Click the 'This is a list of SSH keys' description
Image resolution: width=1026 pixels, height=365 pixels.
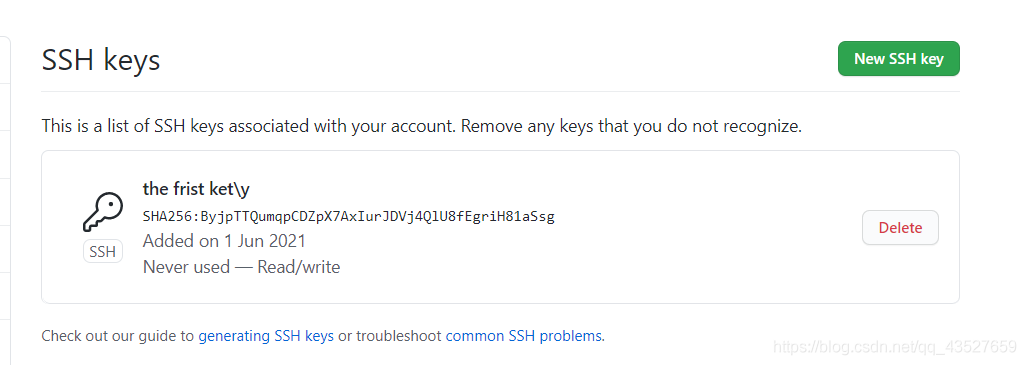[x=421, y=126]
